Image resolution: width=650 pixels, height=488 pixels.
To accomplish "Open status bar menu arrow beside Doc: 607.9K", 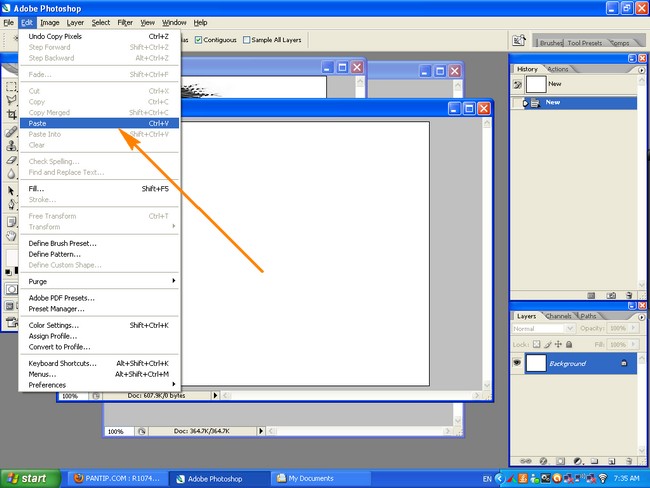I will [215, 396].
